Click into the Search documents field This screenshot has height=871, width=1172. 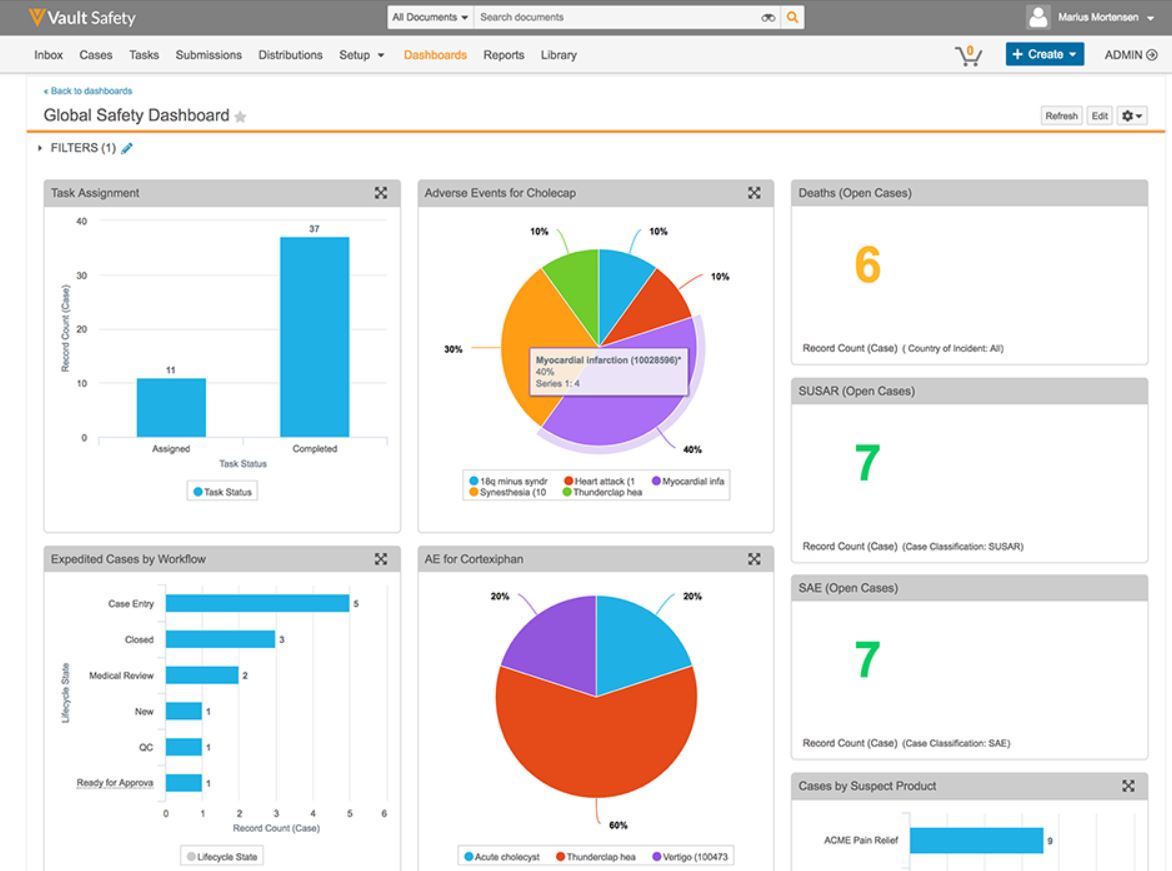click(x=617, y=17)
